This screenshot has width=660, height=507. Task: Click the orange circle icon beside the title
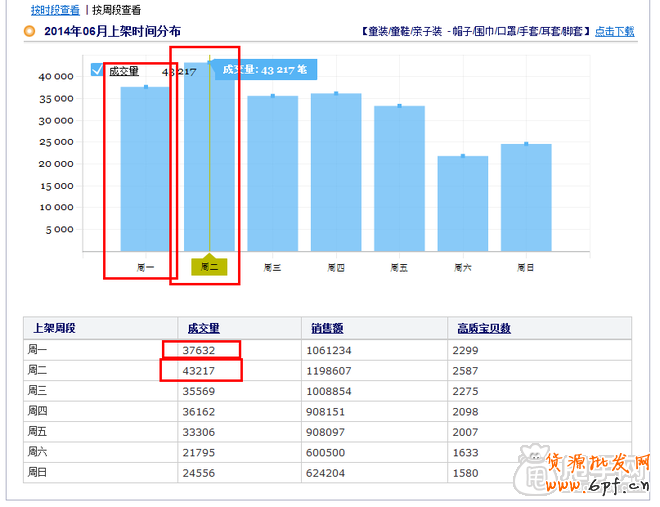pos(29,31)
